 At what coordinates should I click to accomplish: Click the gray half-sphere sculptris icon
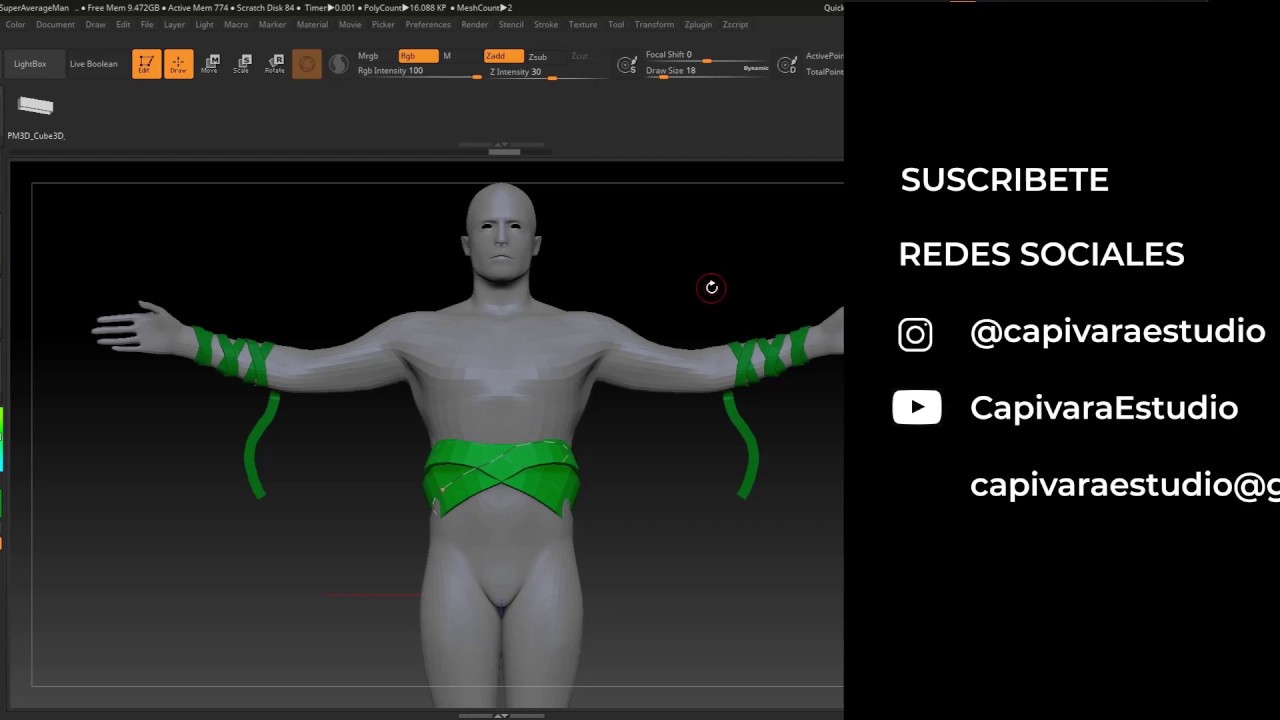pos(339,64)
